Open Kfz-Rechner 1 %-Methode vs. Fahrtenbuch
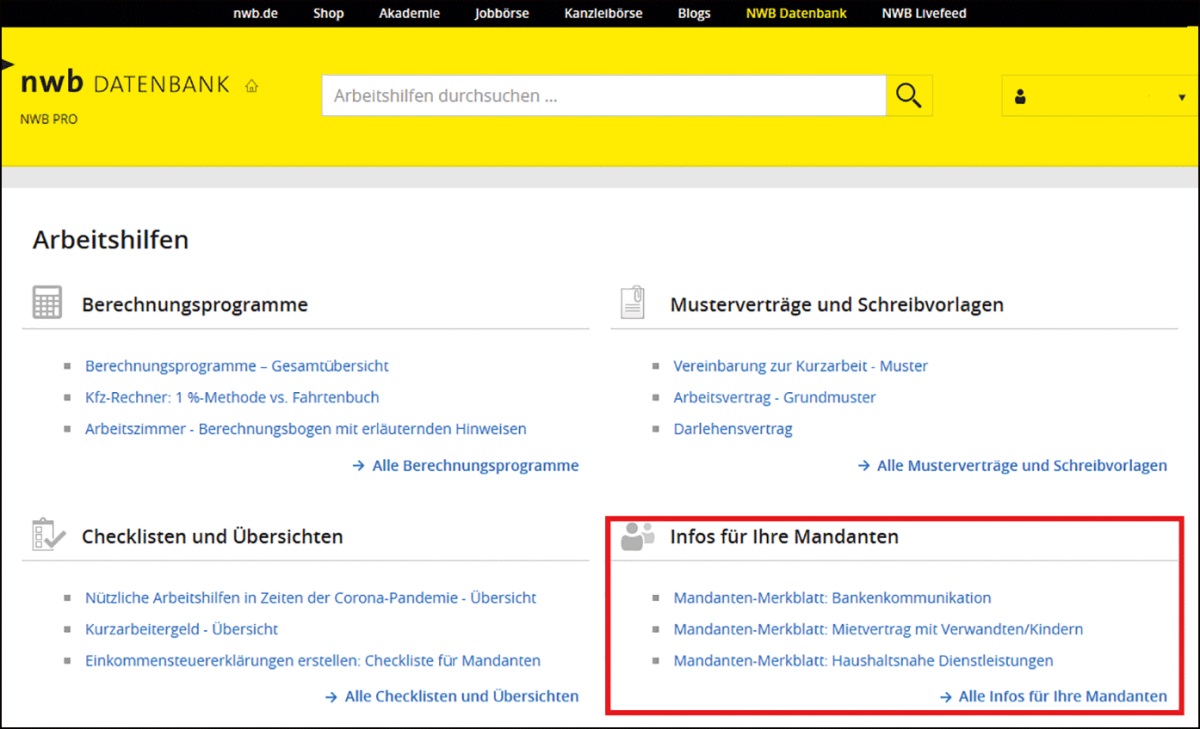The width and height of the screenshot is (1200, 729). tap(232, 397)
